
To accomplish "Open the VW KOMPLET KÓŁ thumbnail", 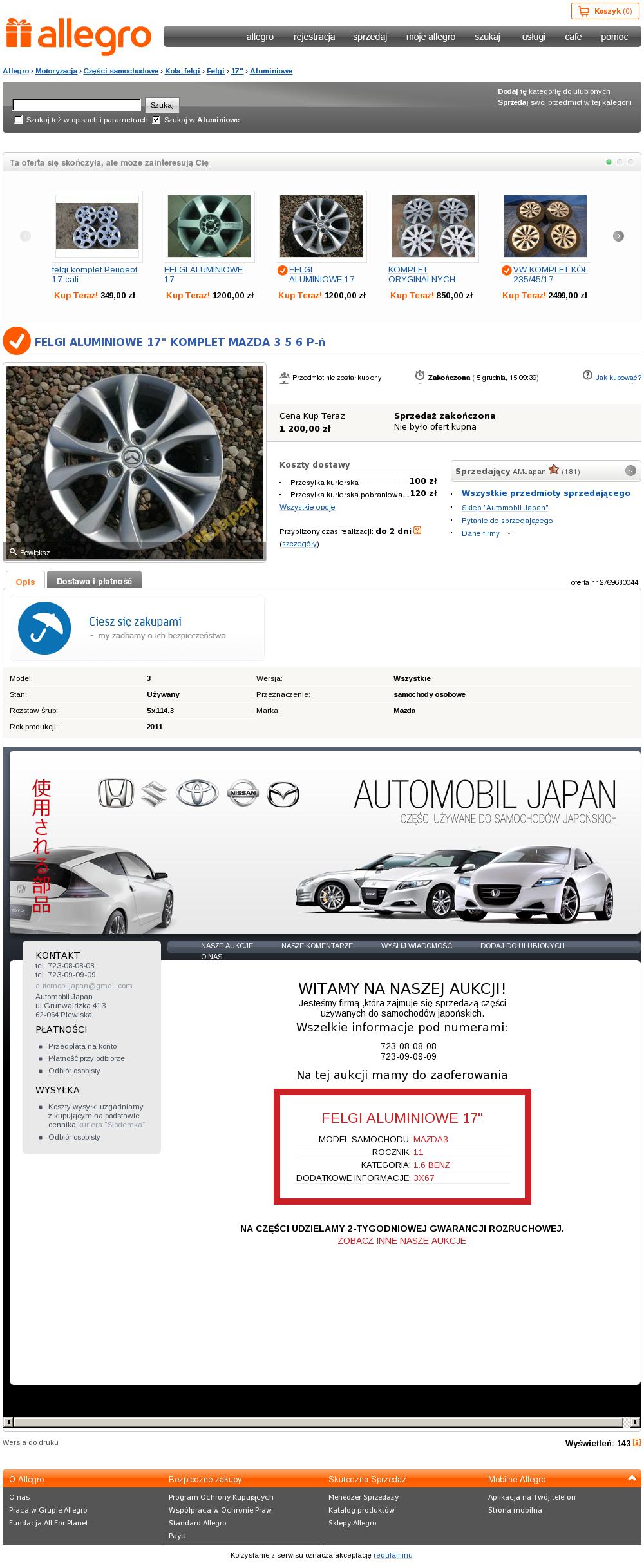I will (545, 226).
